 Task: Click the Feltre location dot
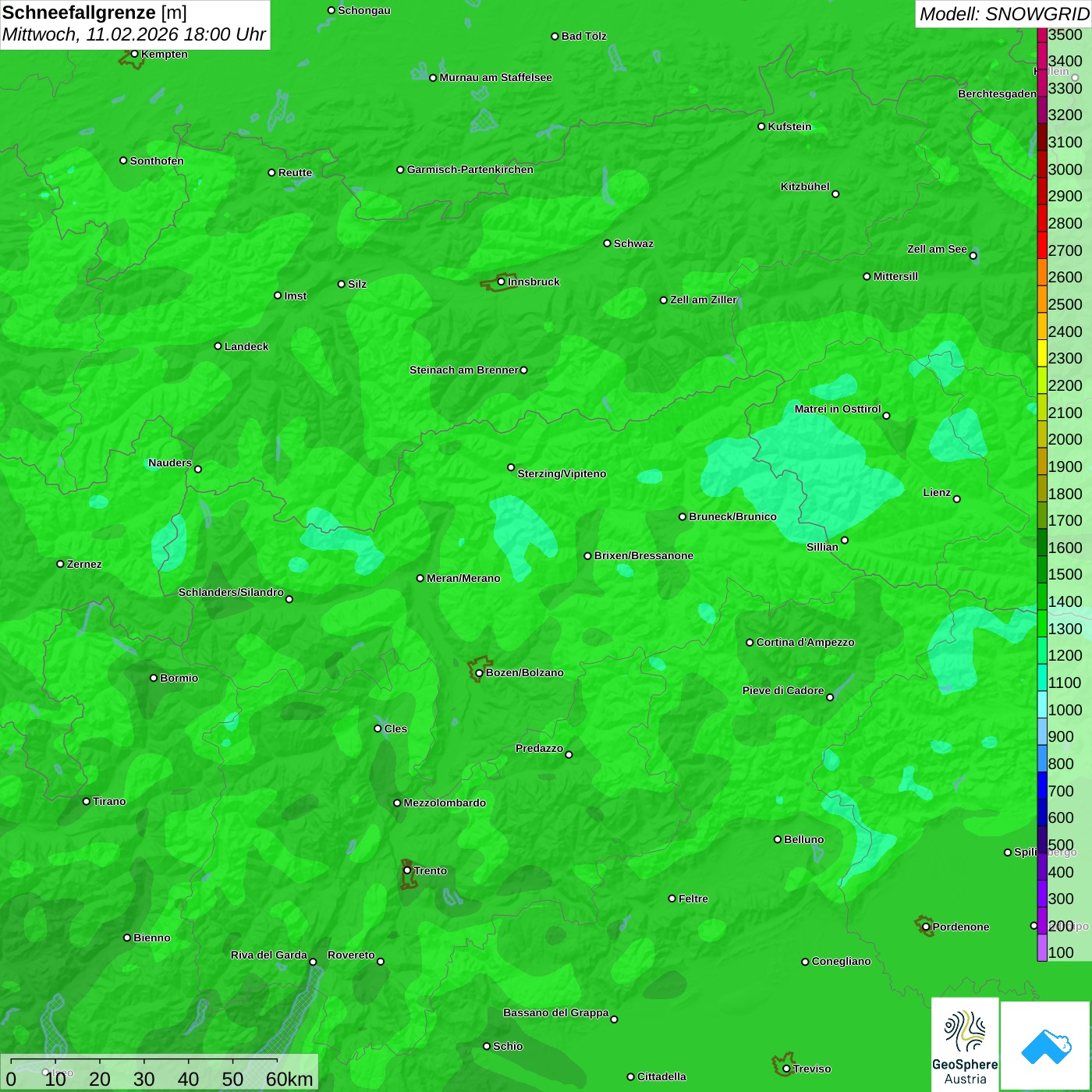[672, 899]
